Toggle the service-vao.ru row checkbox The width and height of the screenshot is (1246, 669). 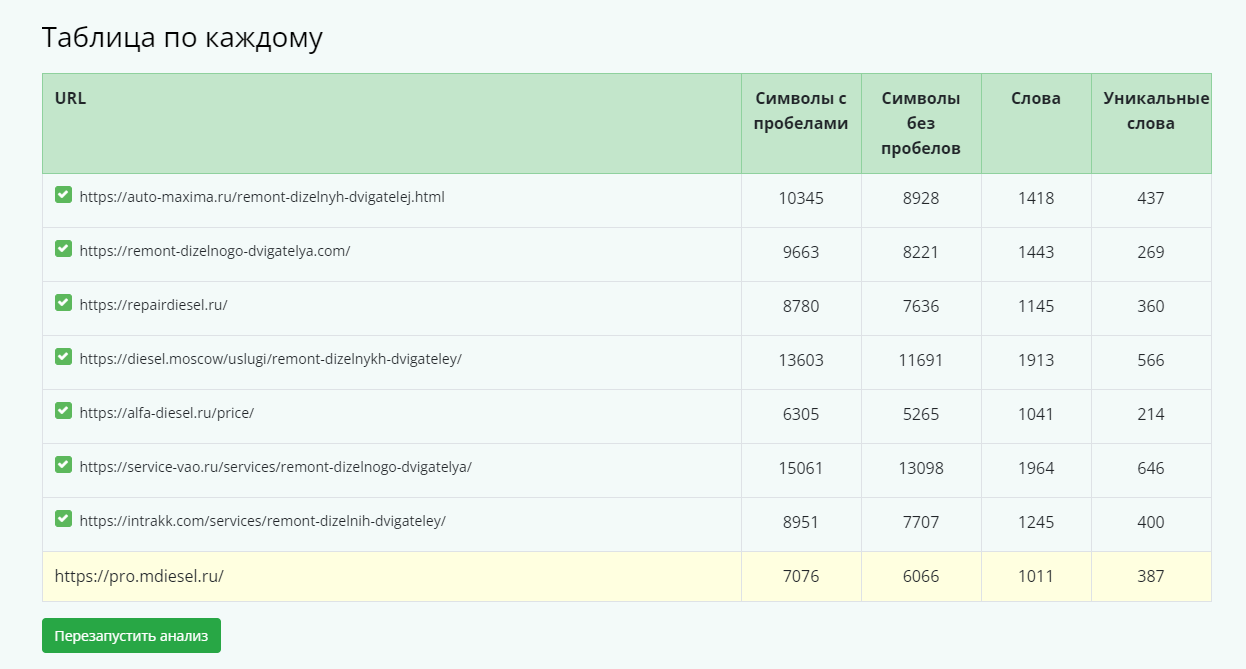click(x=63, y=464)
